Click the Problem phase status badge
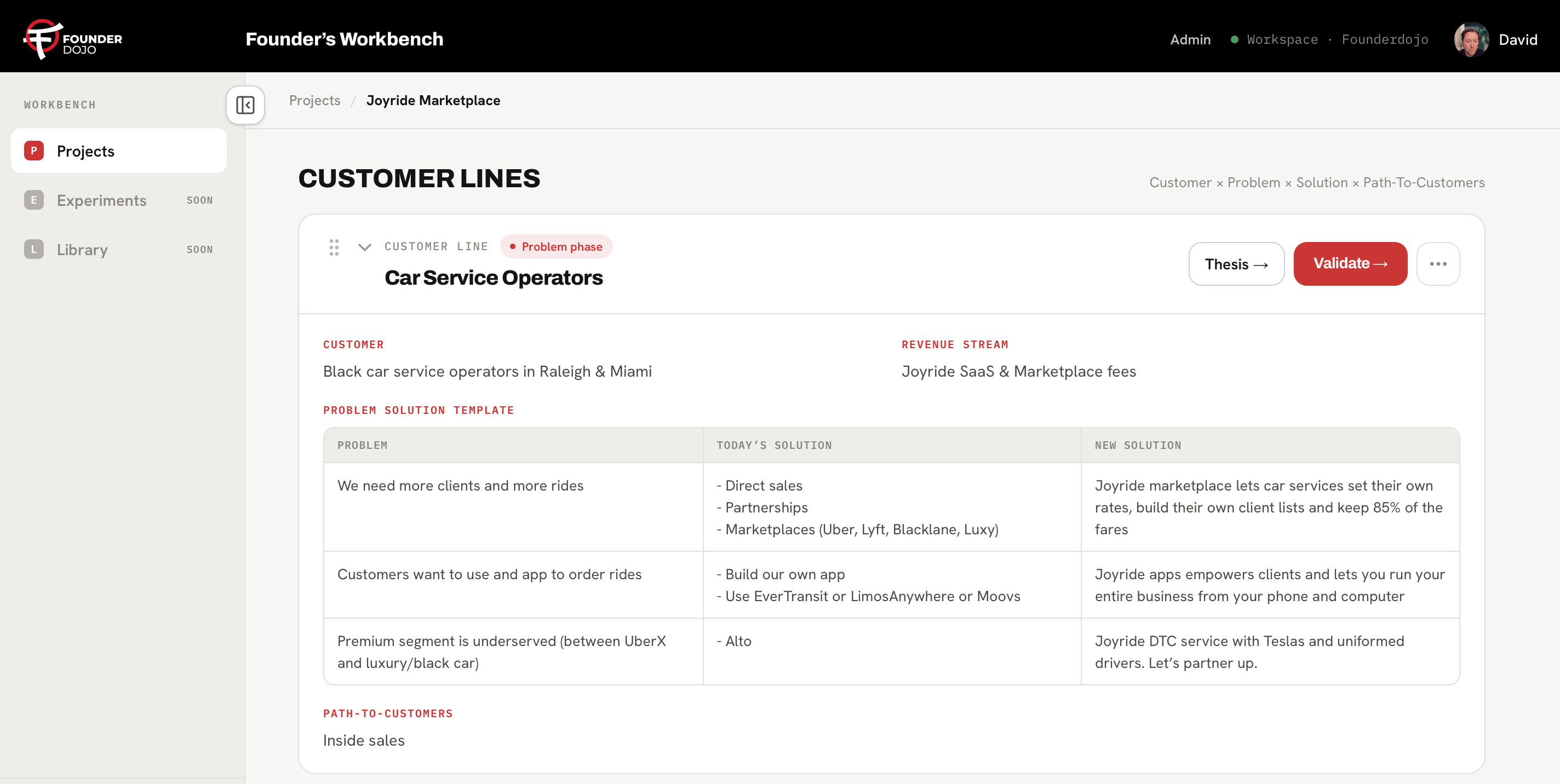The image size is (1560, 784). coord(556,246)
